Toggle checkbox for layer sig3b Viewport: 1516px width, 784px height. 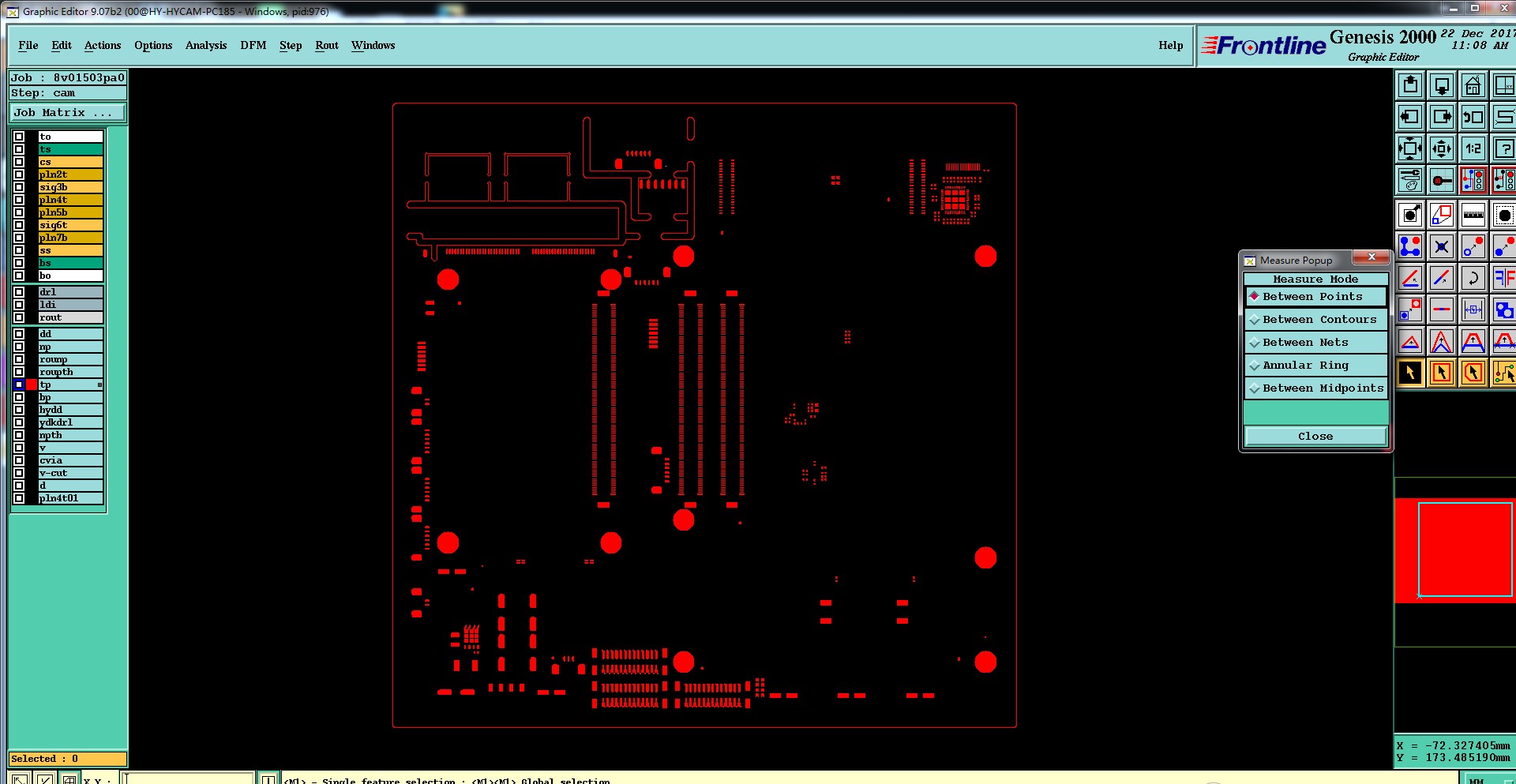pyautogui.click(x=19, y=187)
